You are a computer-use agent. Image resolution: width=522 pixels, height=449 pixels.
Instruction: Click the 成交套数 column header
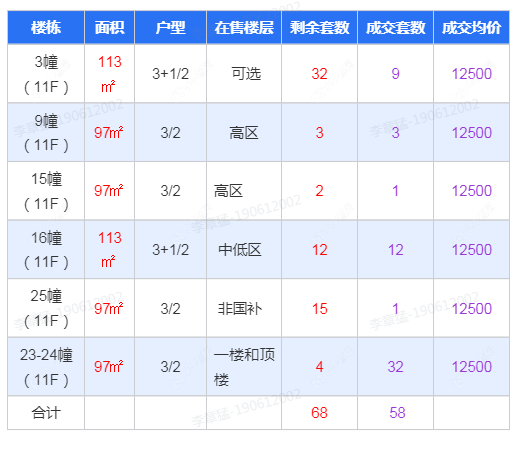(395, 27)
